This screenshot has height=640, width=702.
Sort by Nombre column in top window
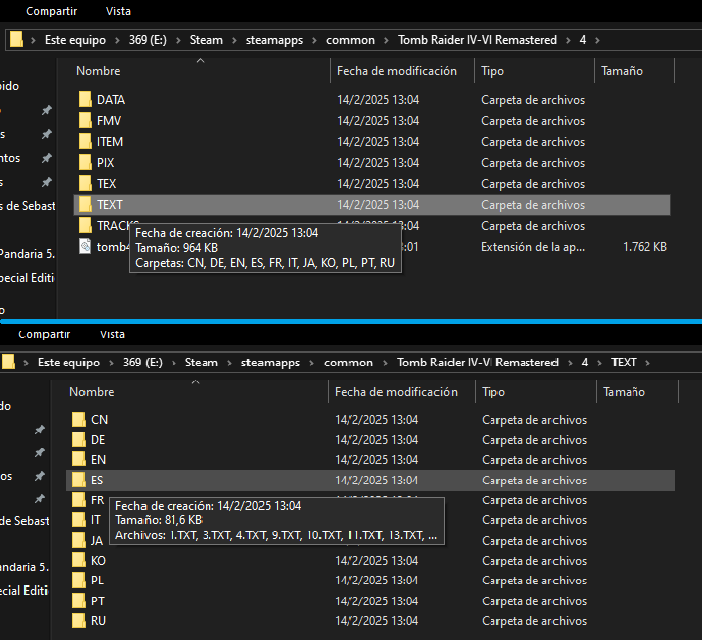(x=98, y=71)
